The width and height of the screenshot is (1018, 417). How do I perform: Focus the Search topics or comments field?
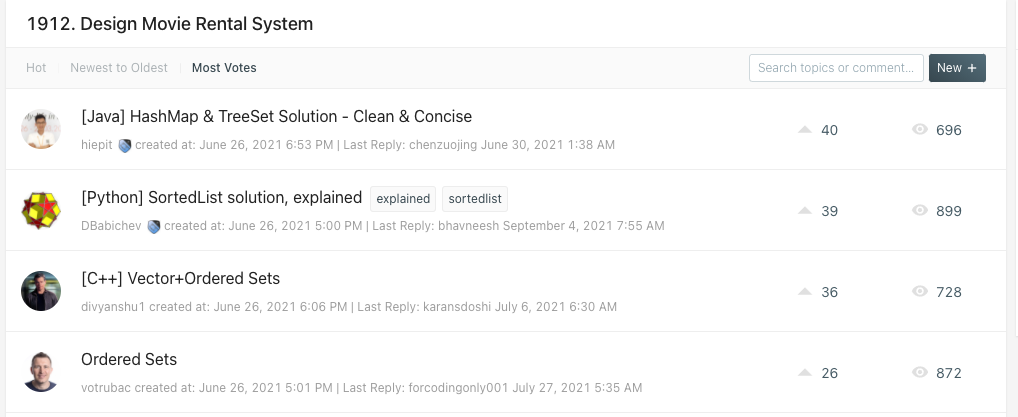tap(836, 68)
